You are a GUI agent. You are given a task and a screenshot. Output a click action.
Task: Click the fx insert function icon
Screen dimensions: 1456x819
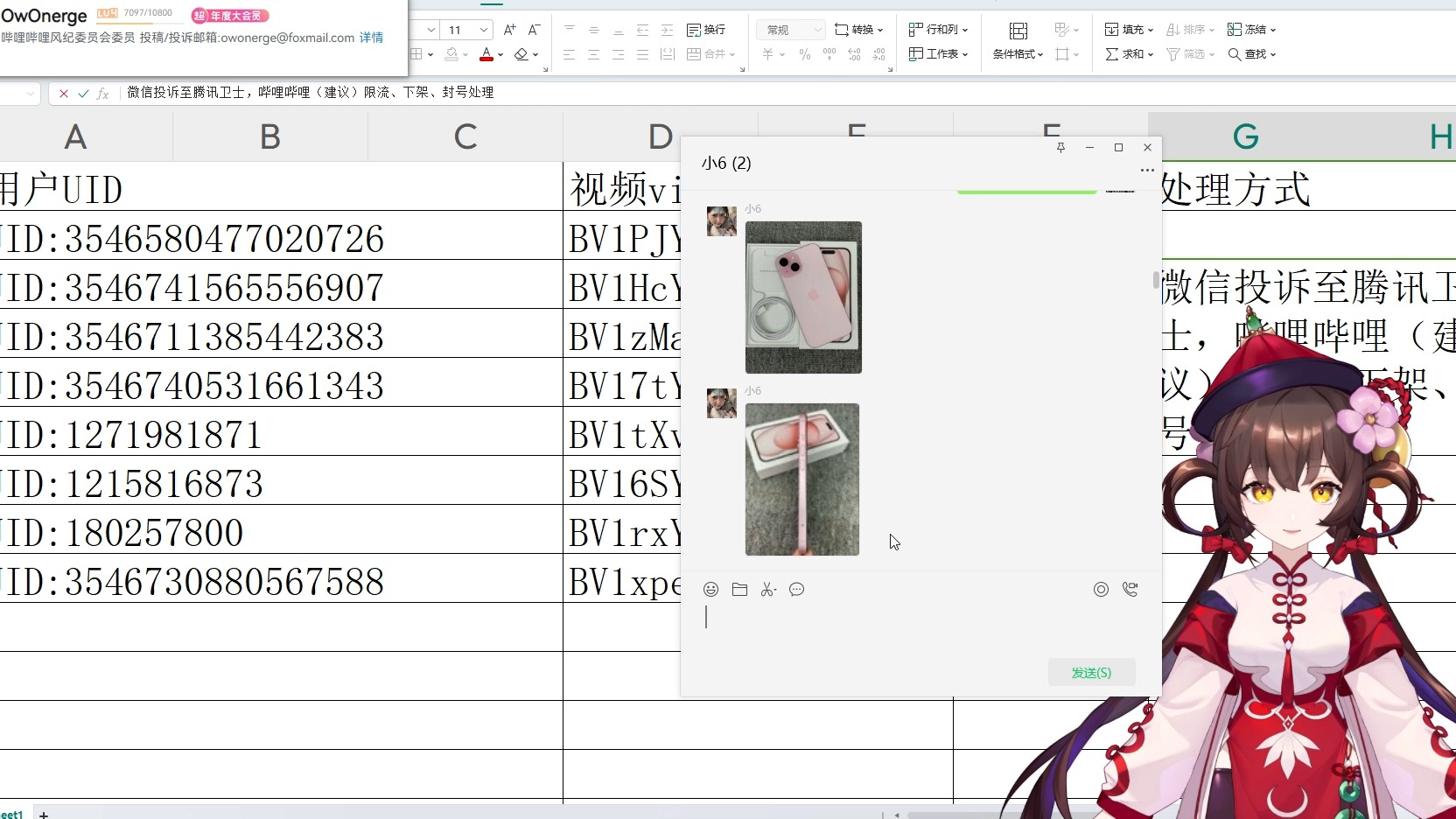103,93
